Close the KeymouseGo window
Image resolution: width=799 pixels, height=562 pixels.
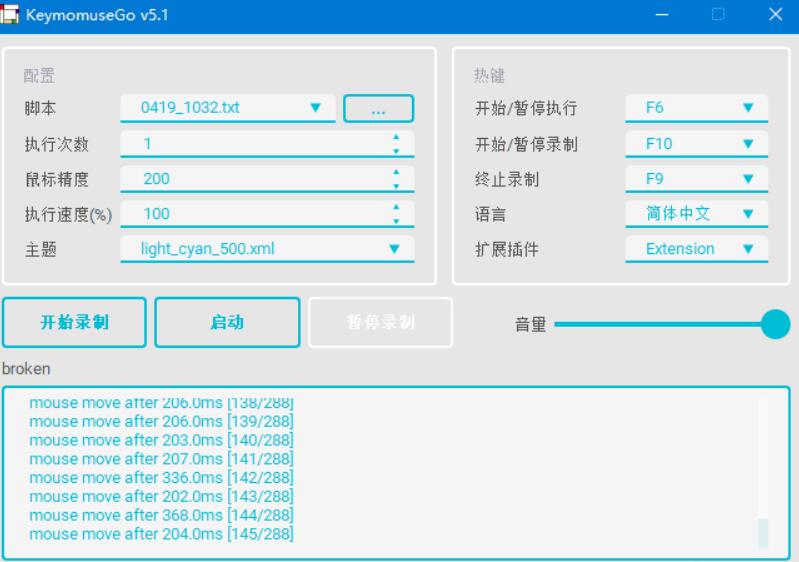775,14
